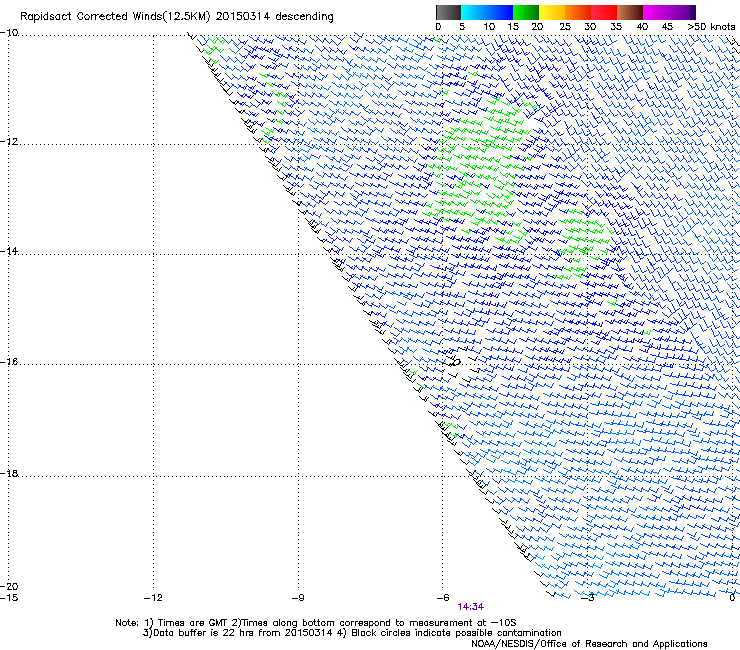Image resolution: width=740 pixels, height=650 pixels.
Task: Click the black contamination circle near -16 latitude
Action: point(456,362)
